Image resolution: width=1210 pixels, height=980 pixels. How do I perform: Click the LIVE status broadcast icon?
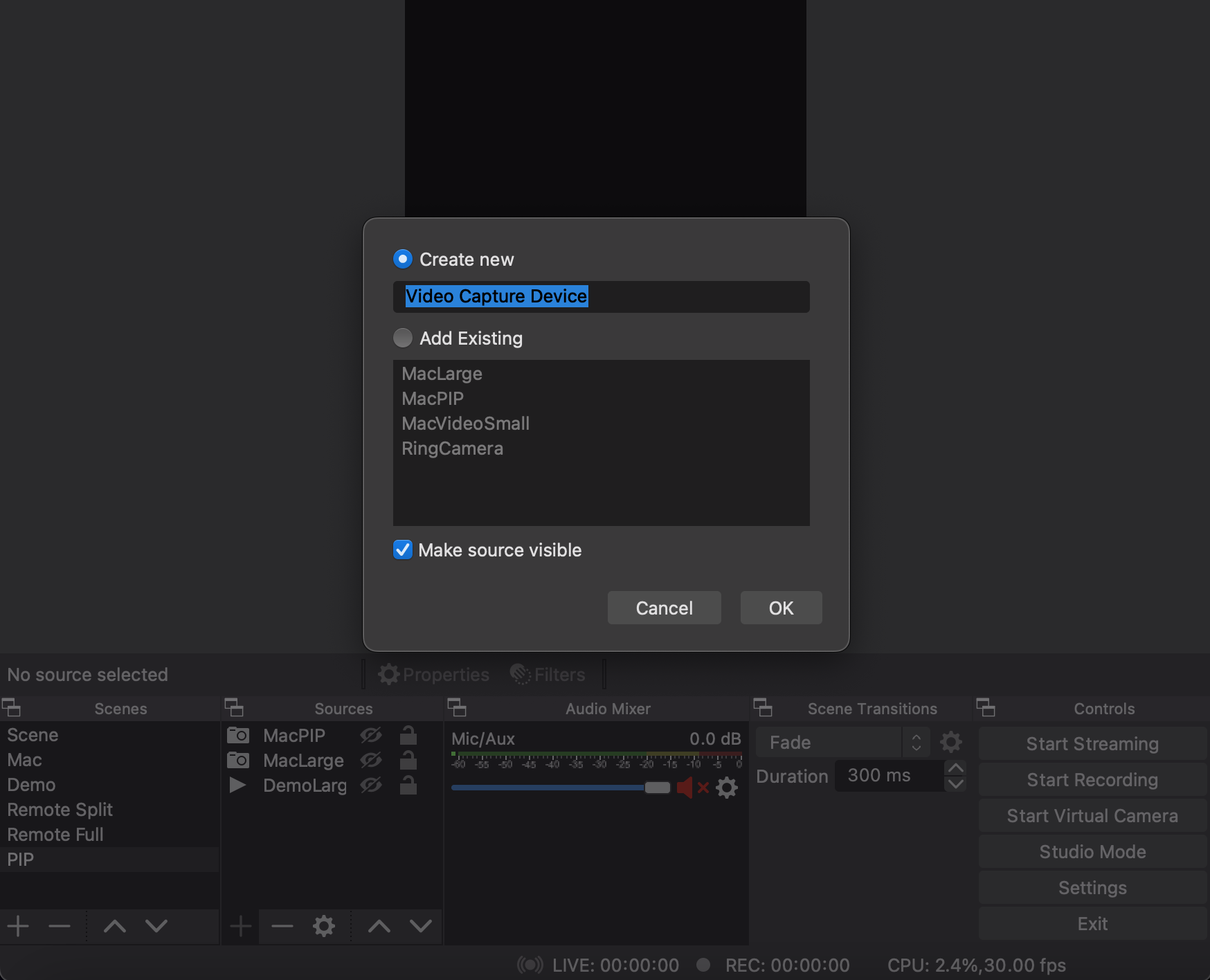pos(530,965)
